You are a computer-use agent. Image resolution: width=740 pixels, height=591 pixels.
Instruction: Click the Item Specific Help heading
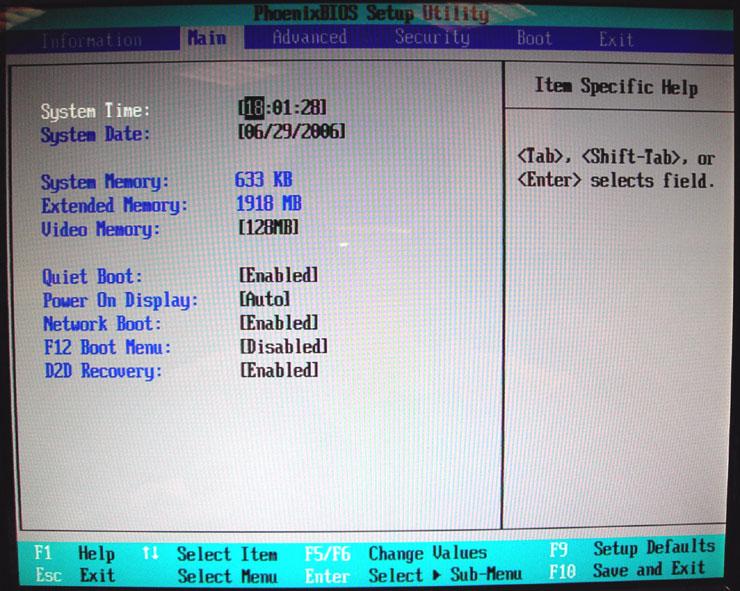[x=616, y=87]
